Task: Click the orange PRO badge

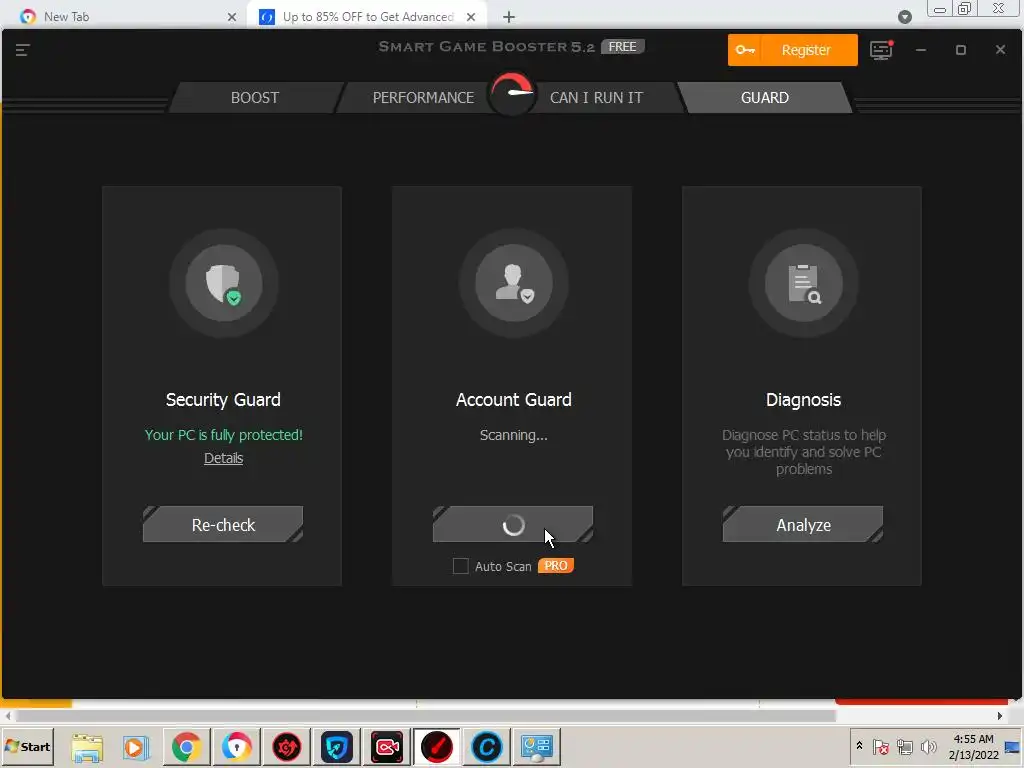Action: pyautogui.click(x=556, y=566)
